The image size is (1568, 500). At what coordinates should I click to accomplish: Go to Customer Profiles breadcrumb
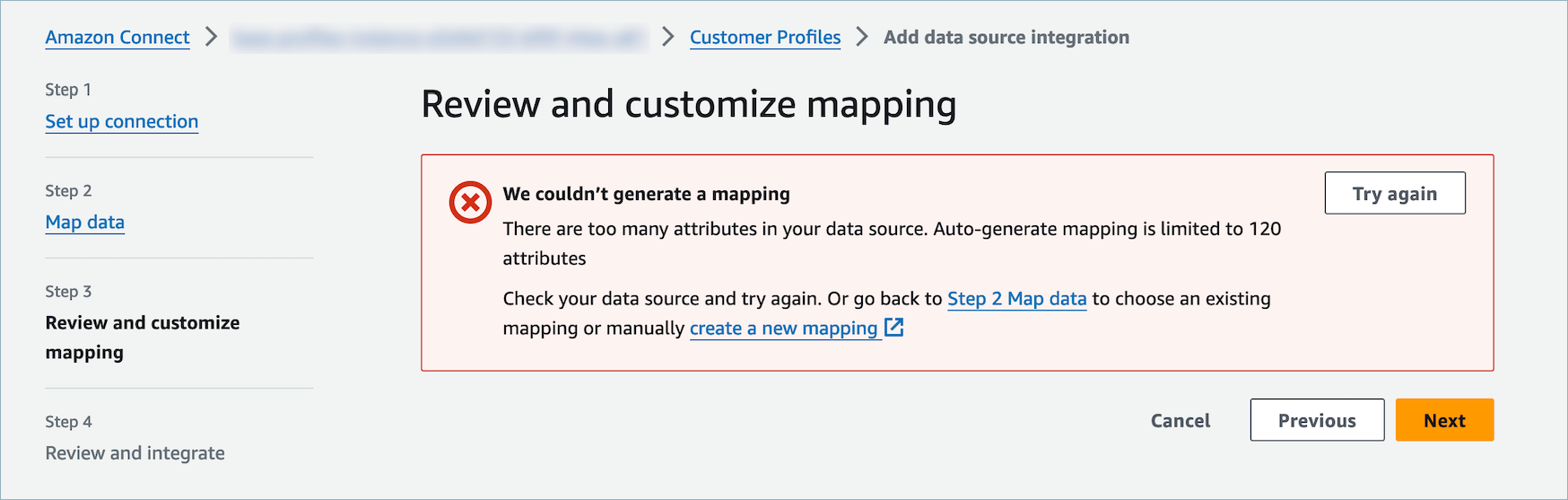click(x=764, y=37)
